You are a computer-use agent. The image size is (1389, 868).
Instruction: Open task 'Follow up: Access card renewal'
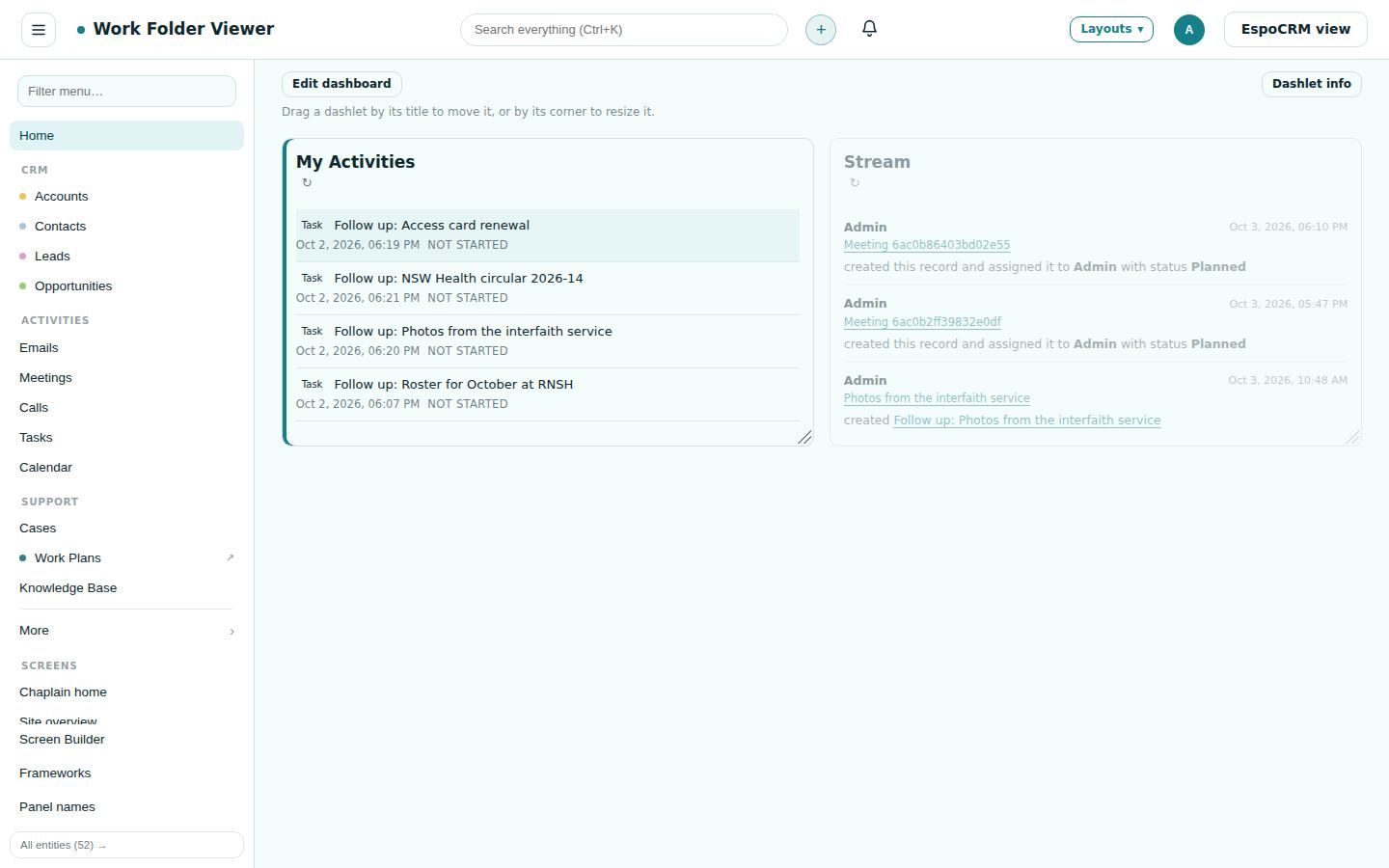(431, 226)
